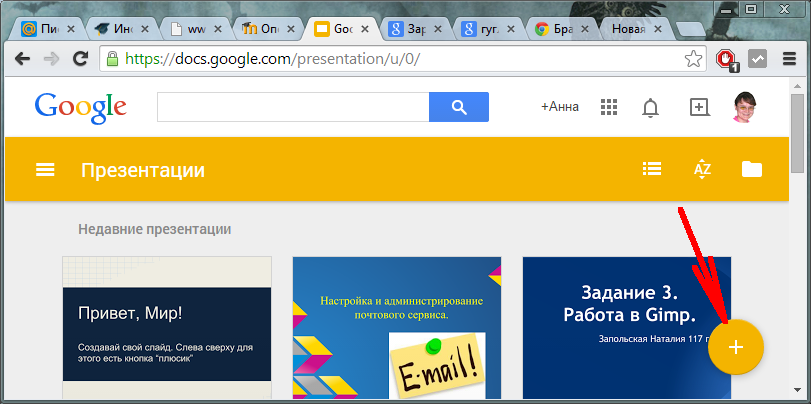Viewport: 811px width, 404px height.
Task: Open the +Анна link
Action: pos(560,107)
